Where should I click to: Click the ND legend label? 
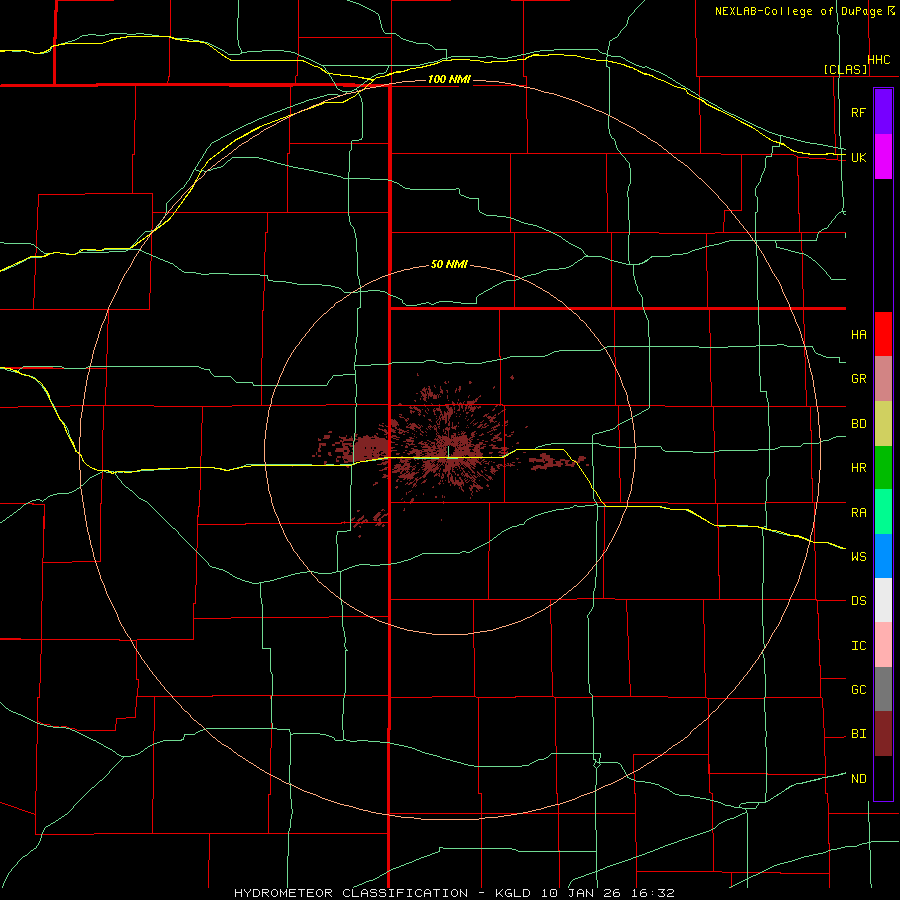coord(858,778)
